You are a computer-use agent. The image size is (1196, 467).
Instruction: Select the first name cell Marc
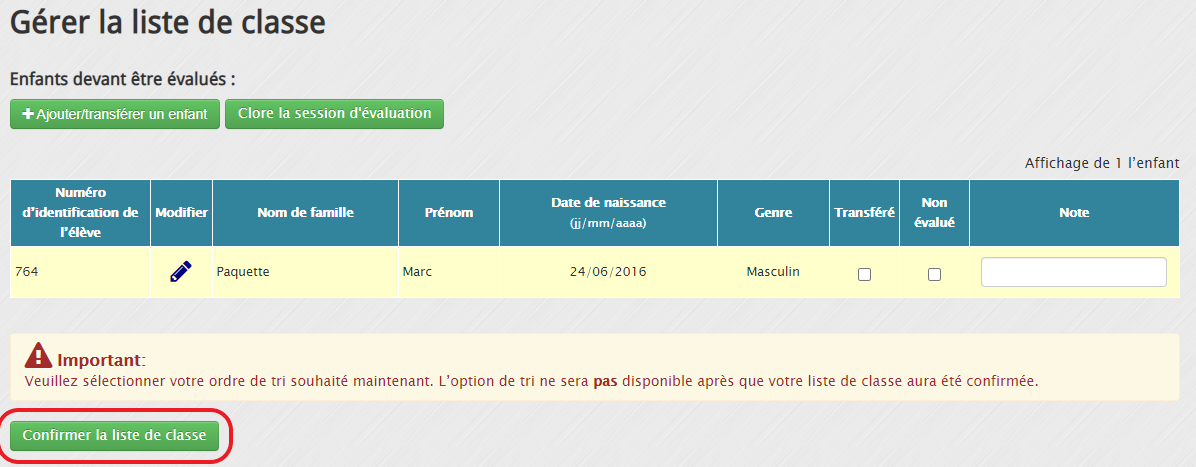(x=448, y=272)
